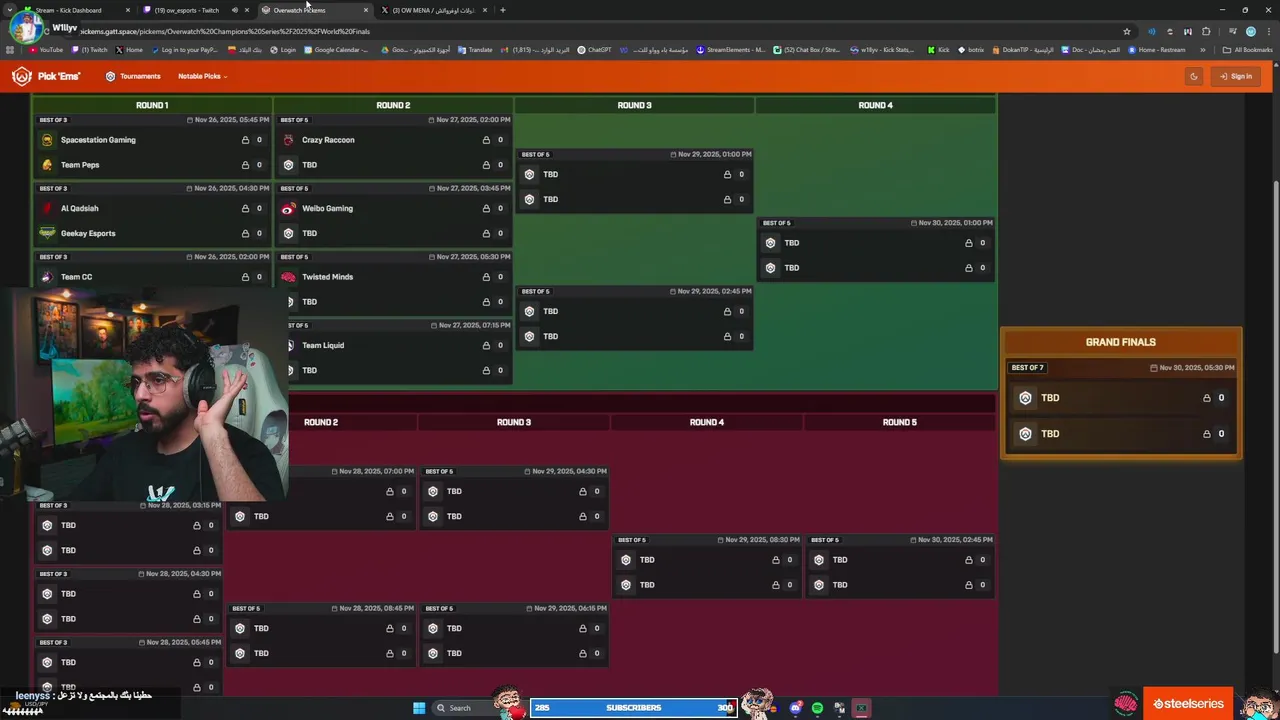Open the ChatGPT bookmark
This screenshot has width=1280, height=720.
pyautogui.click(x=594, y=49)
